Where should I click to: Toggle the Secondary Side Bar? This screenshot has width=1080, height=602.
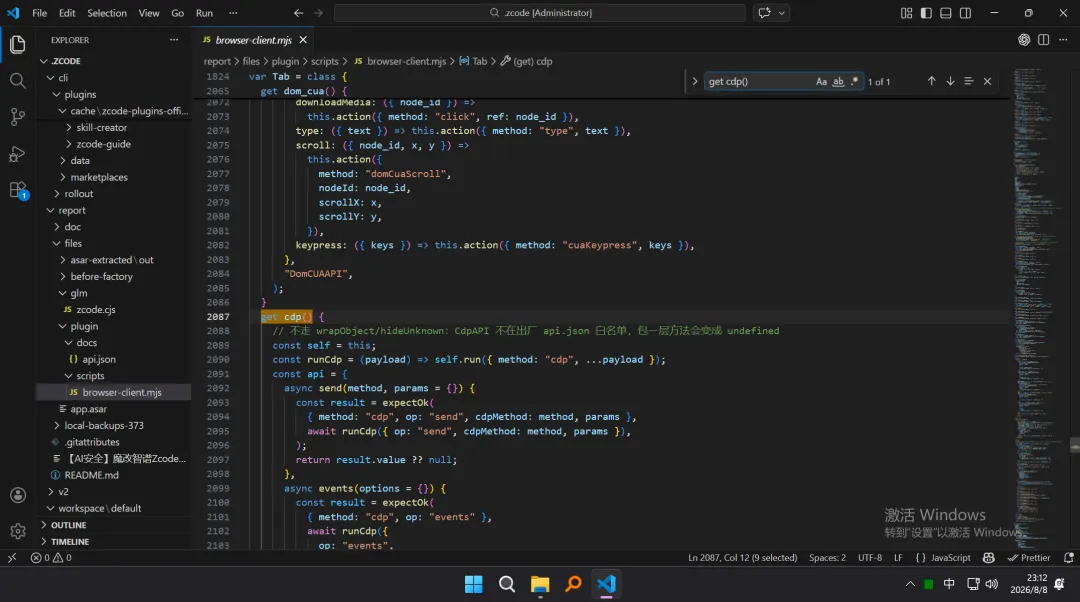pyautogui.click(x=966, y=13)
